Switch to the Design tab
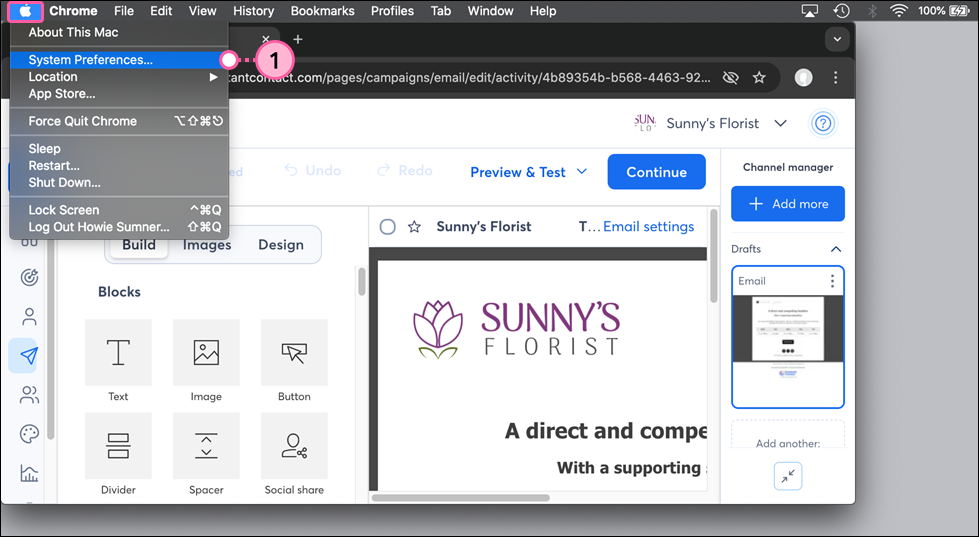The width and height of the screenshot is (979, 537). coord(280,245)
